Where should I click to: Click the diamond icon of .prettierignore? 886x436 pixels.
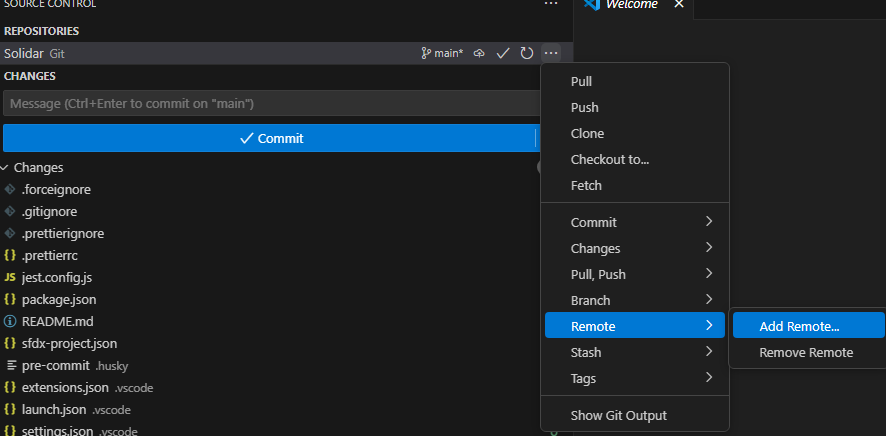[10, 233]
